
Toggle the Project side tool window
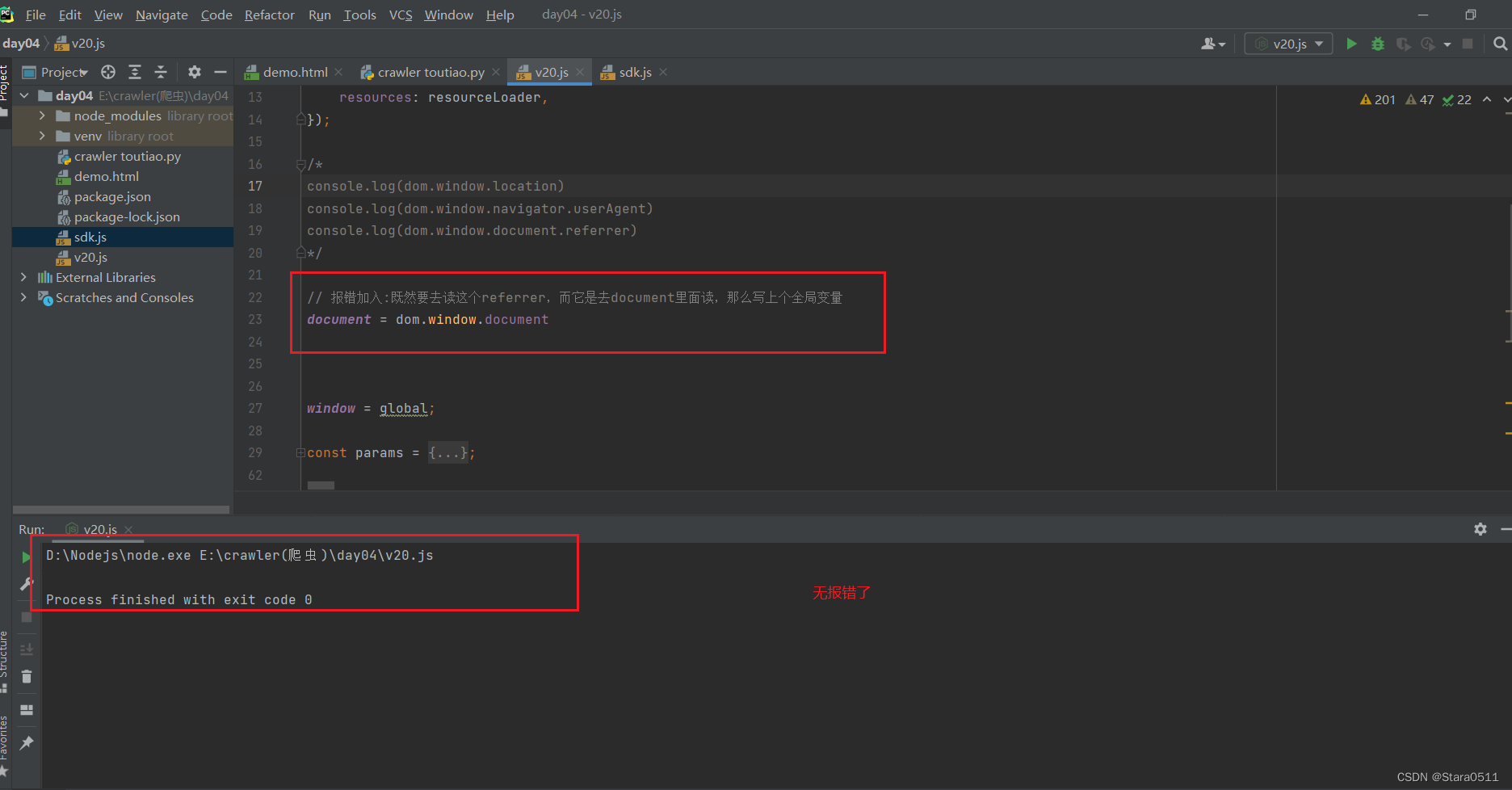[5, 90]
